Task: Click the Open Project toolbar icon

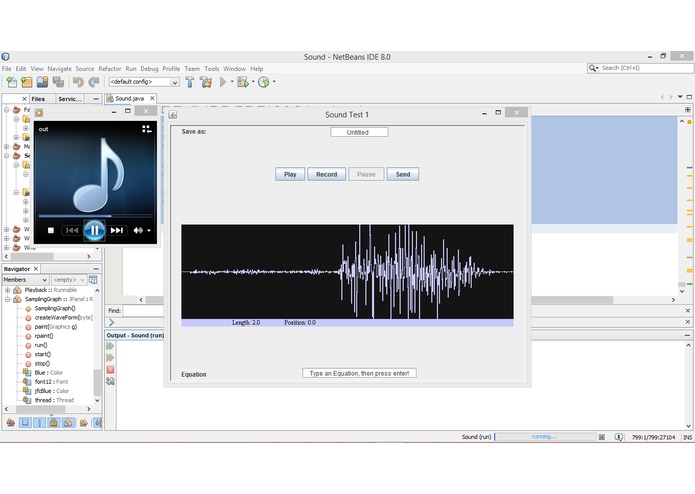Action: pos(43,82)
